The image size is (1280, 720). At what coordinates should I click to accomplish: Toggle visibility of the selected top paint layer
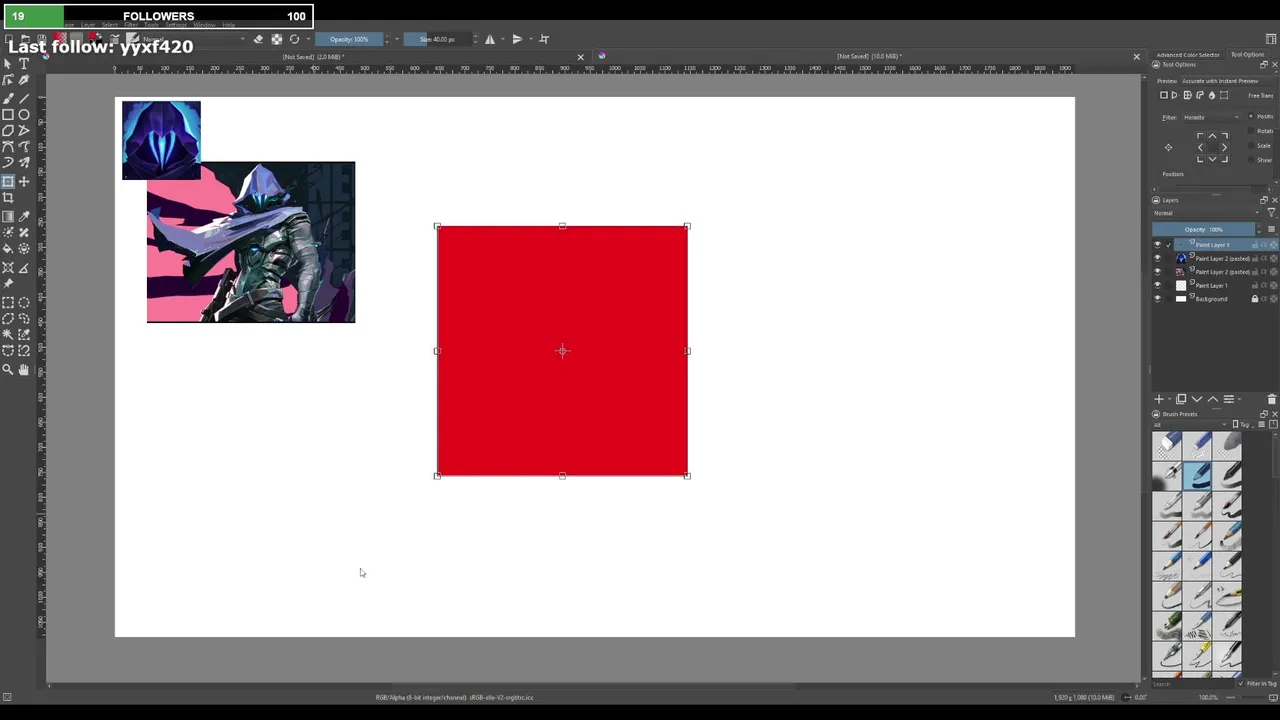1158,245
